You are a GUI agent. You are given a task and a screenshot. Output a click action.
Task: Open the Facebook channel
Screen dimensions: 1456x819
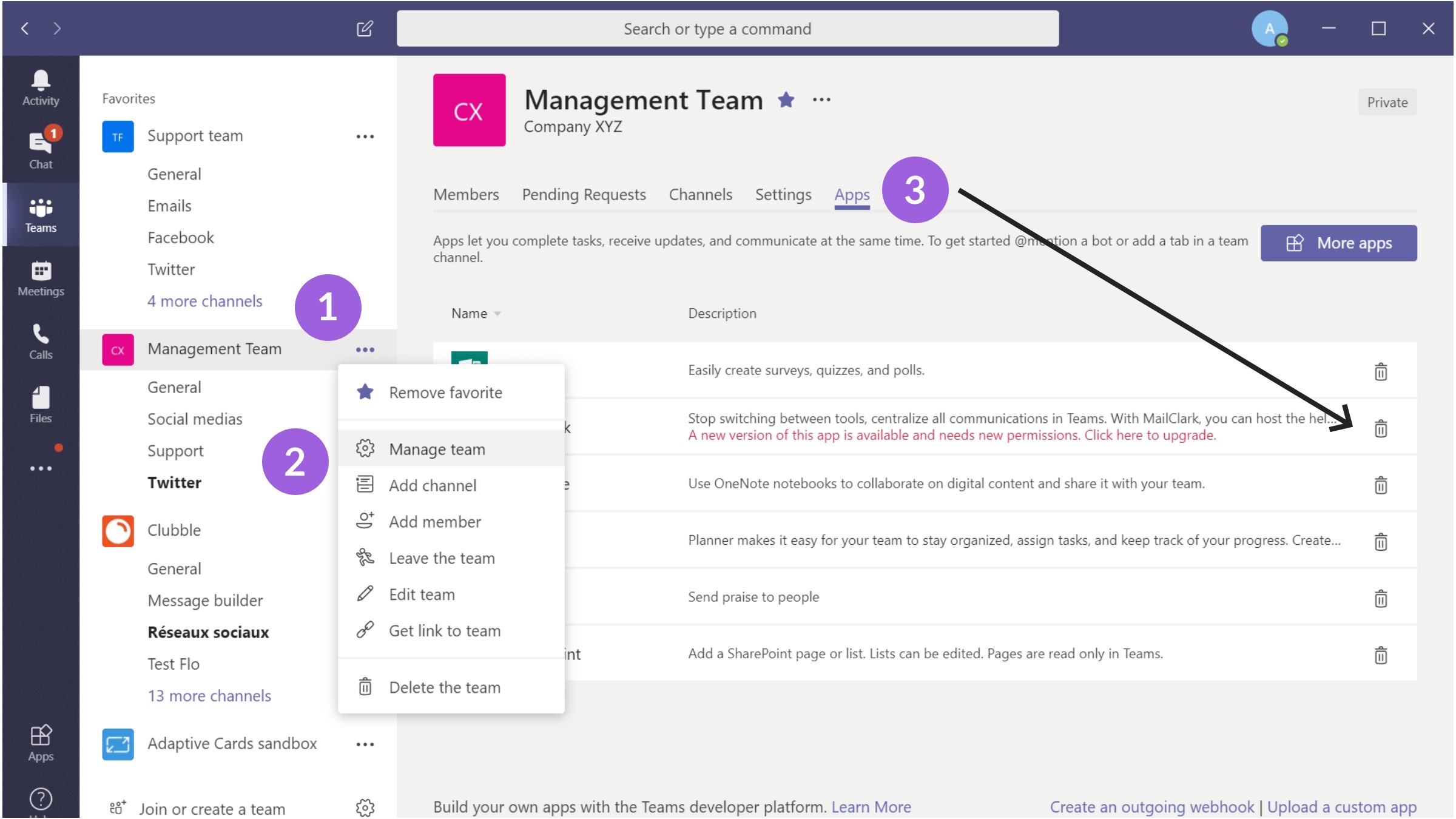coord(181,237)
